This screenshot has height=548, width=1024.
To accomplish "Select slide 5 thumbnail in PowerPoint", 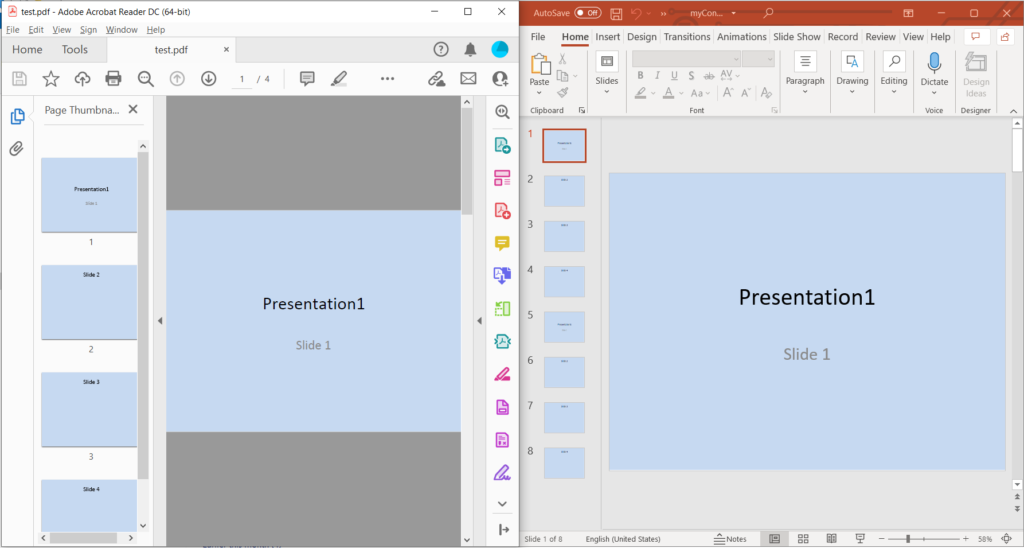I will (x=564, y=327).
